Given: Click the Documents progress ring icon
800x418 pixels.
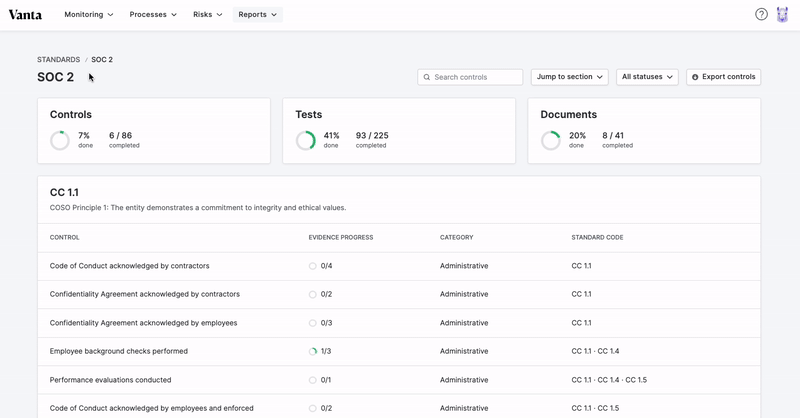Looking at the screenshot, I should pos(550,141).
